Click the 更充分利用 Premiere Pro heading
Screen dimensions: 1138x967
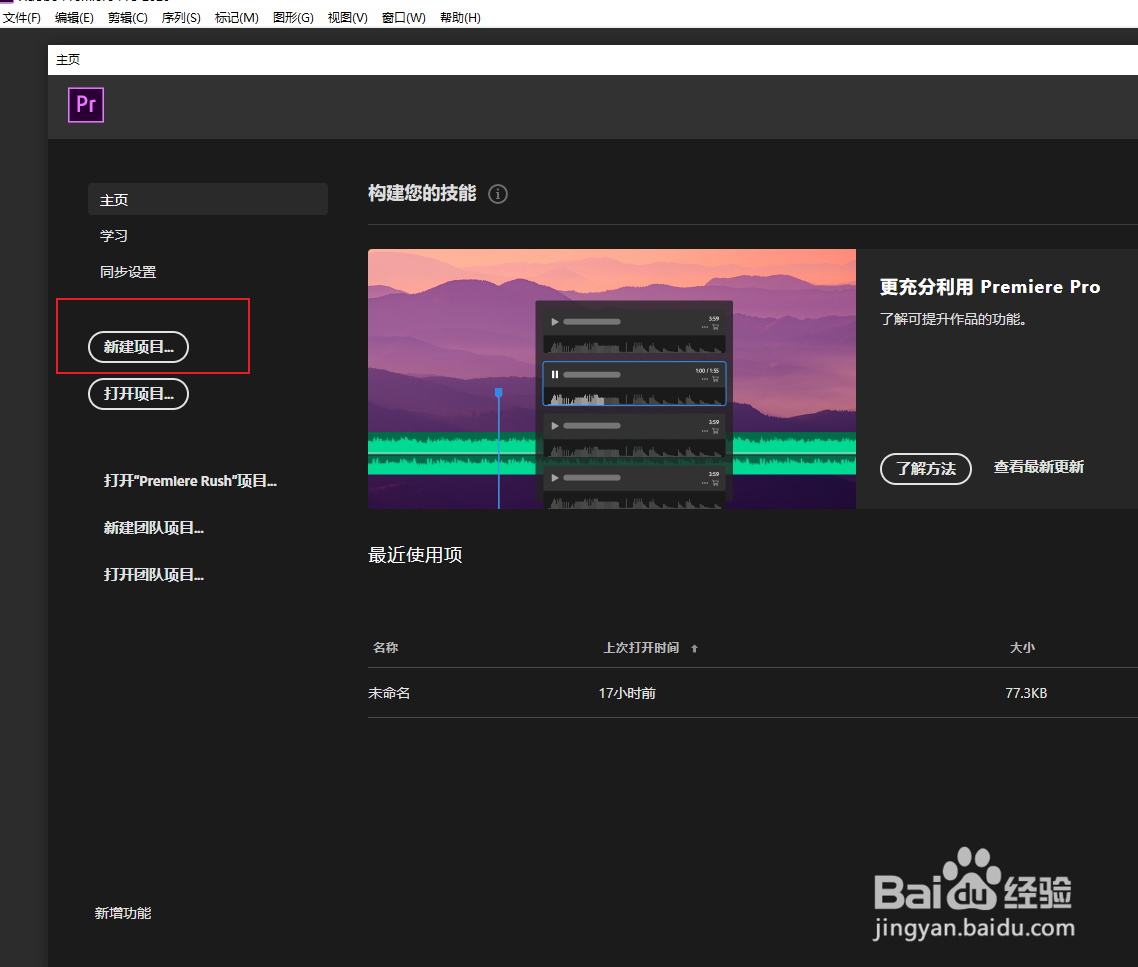point(990,287)
